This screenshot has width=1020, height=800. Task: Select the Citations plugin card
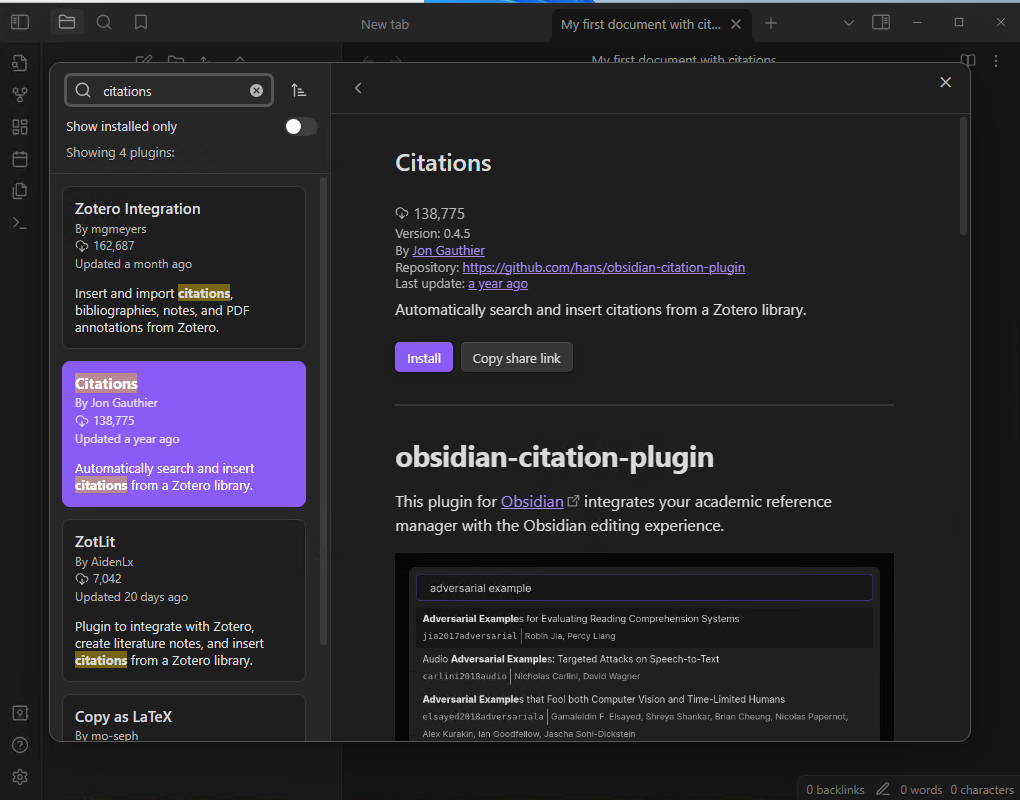click(x=184, y=434)
